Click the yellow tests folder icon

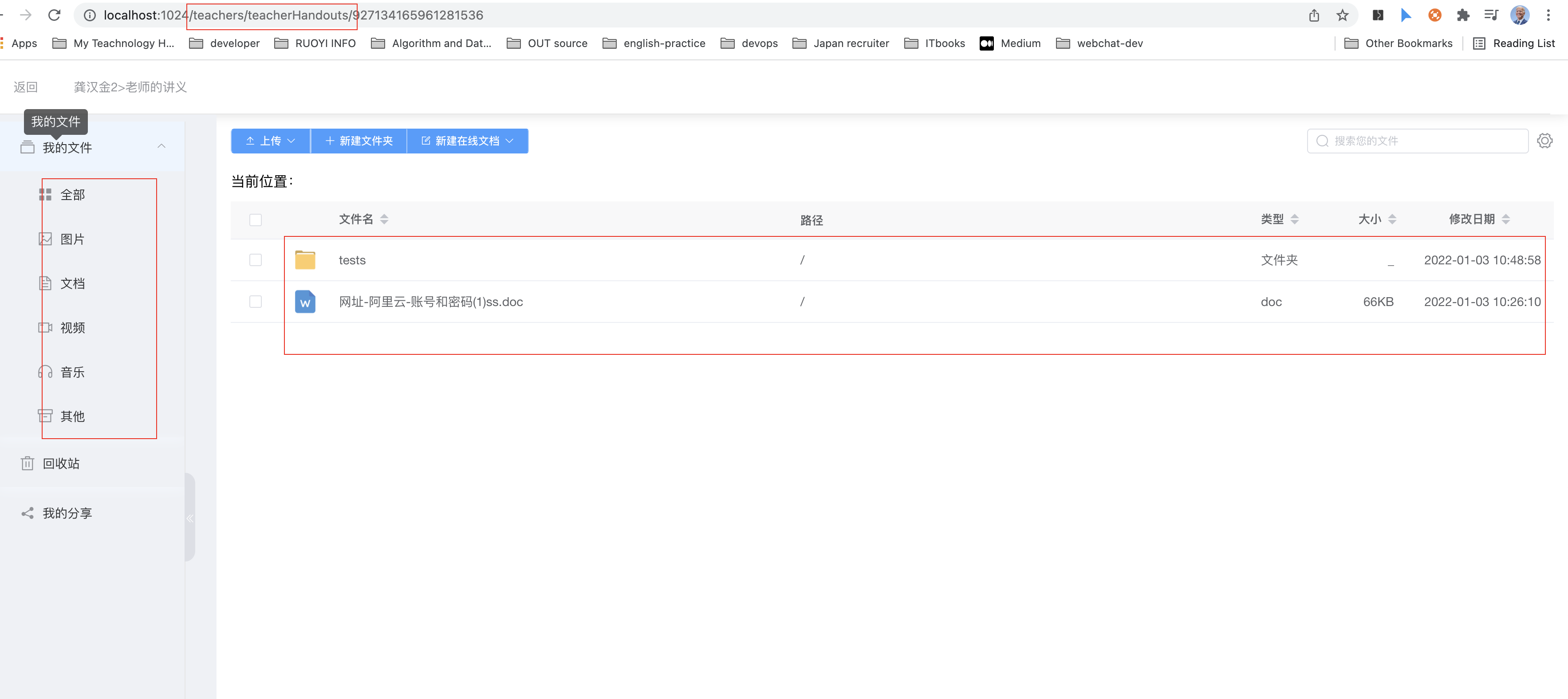click(x=305, y=260)
